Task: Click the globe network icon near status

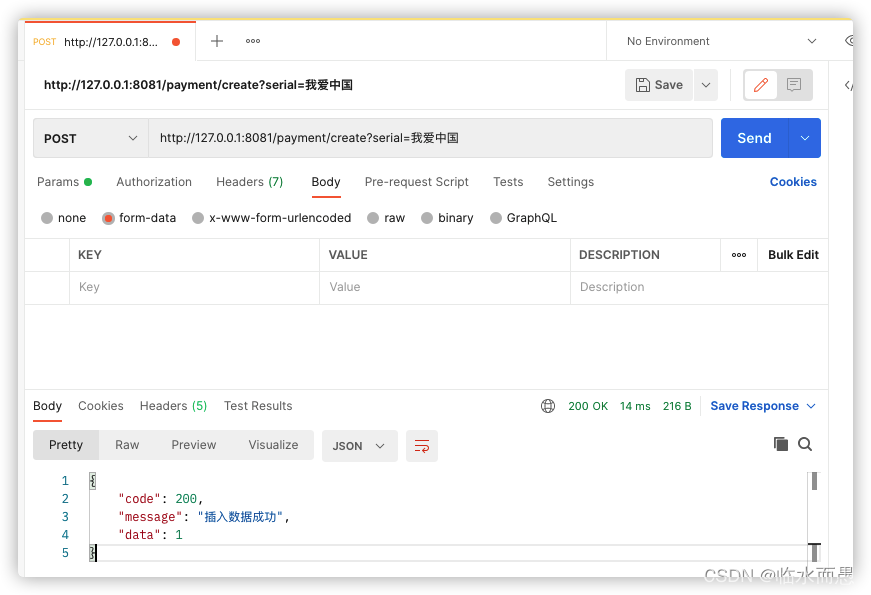Action: (x=548, y=406)
